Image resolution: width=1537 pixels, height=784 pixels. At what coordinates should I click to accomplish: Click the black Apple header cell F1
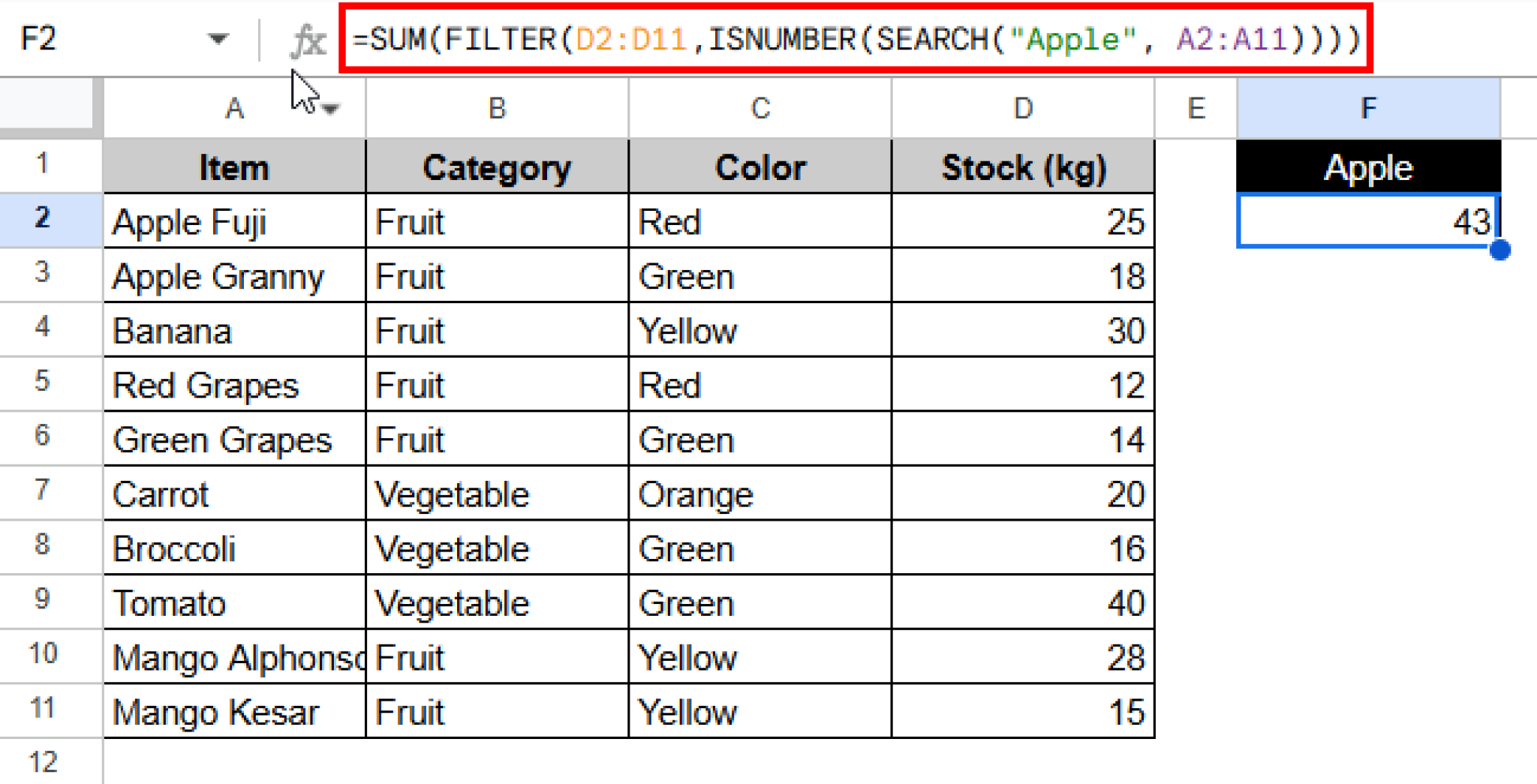tap(1367, 167)
